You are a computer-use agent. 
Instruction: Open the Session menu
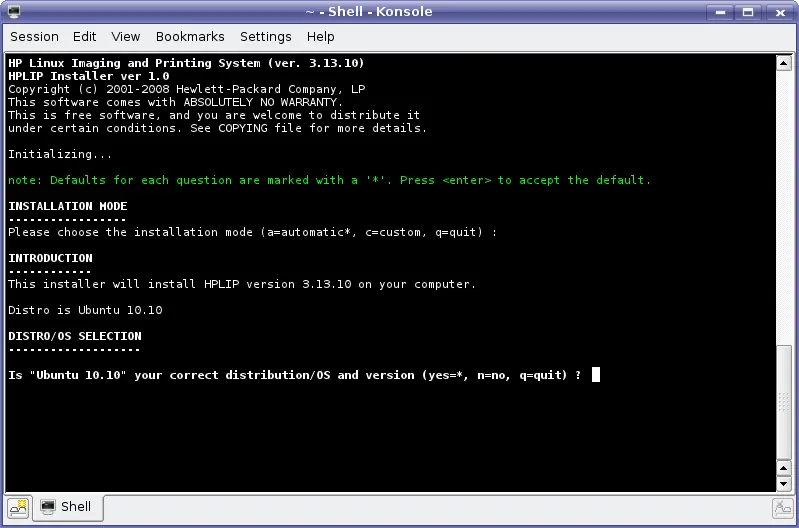(34, 37)
